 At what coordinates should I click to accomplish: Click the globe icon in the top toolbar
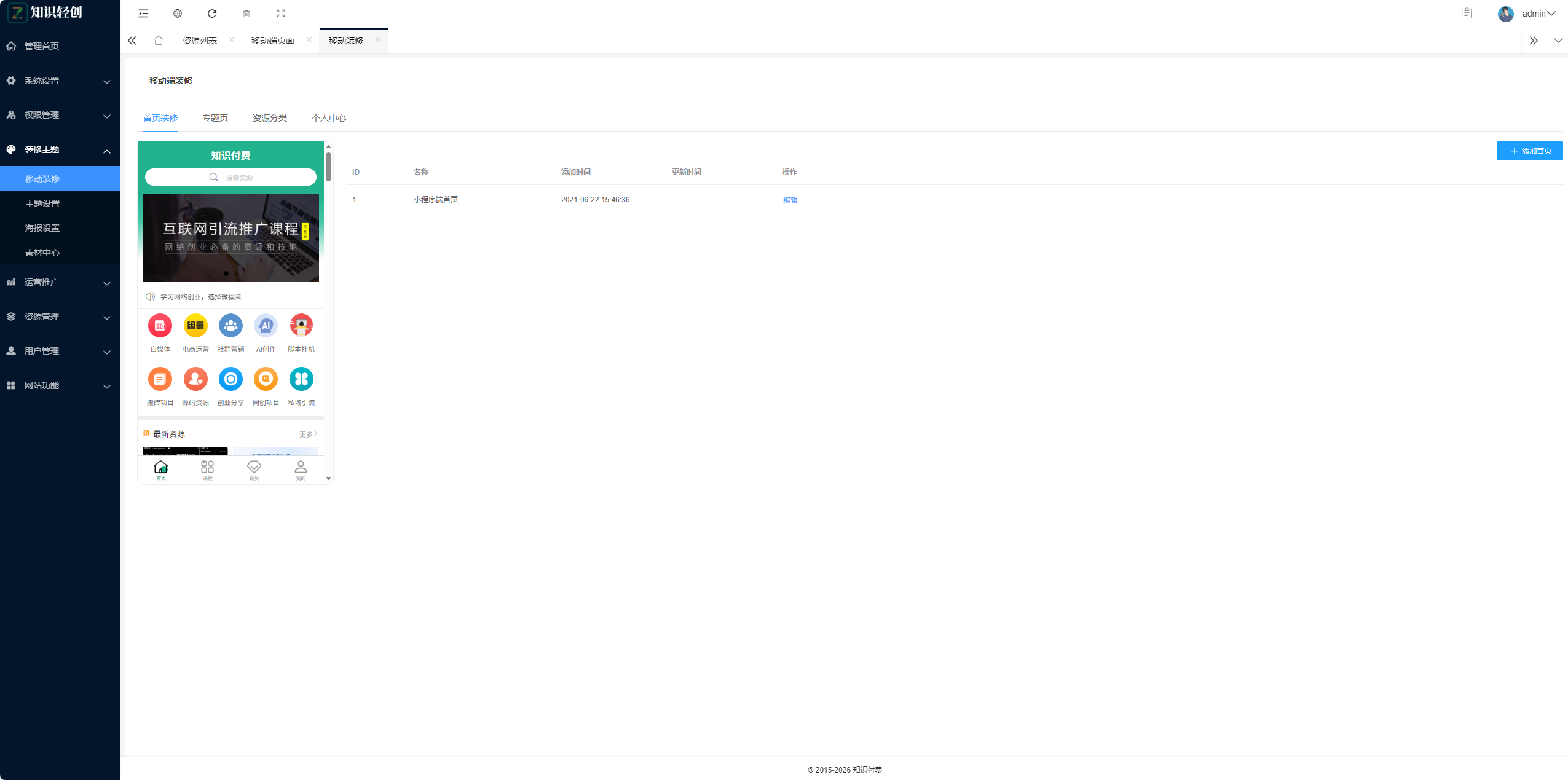coord(178,14)
